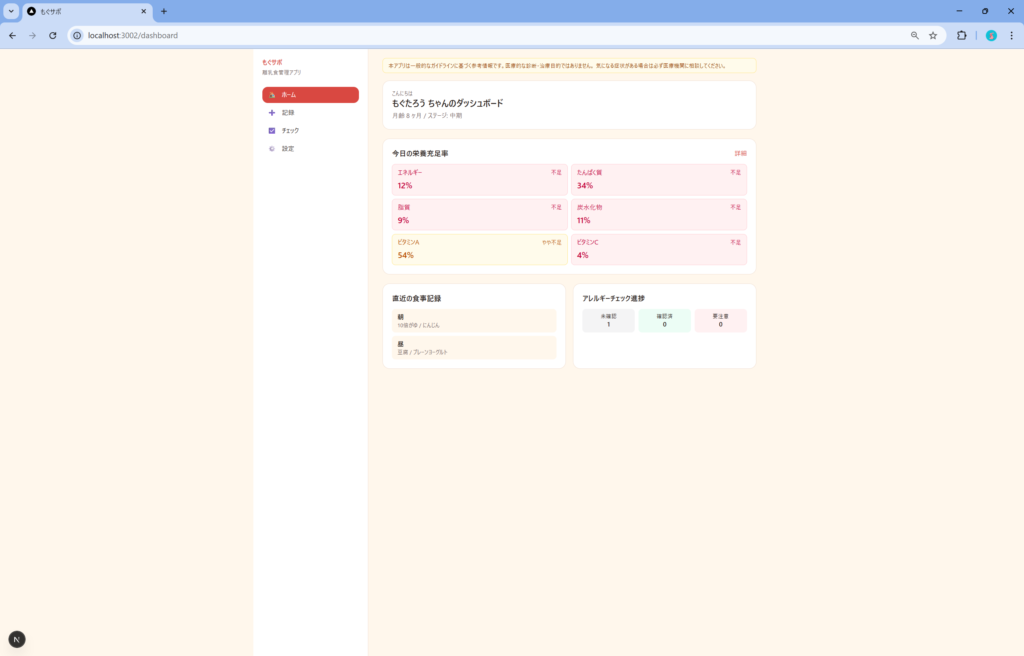Click the 未確認 allergy status tile

pos(608,320)
